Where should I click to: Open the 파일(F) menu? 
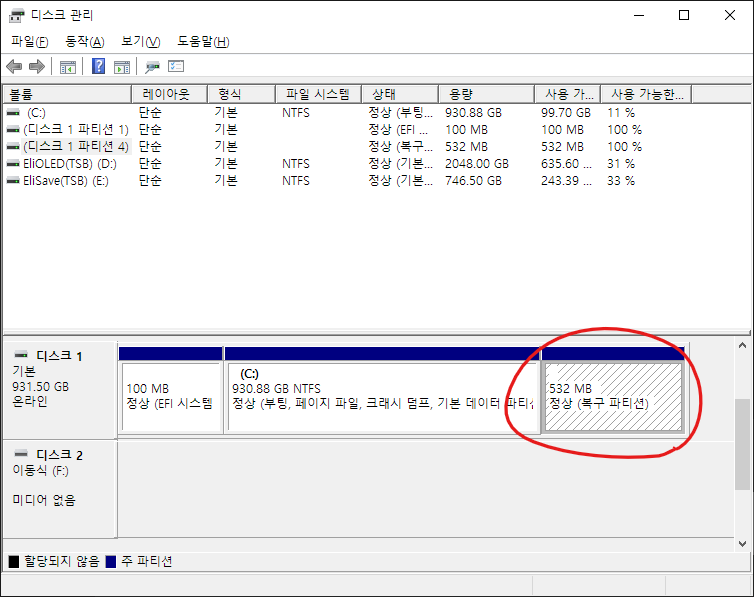(x=30, y=42)
